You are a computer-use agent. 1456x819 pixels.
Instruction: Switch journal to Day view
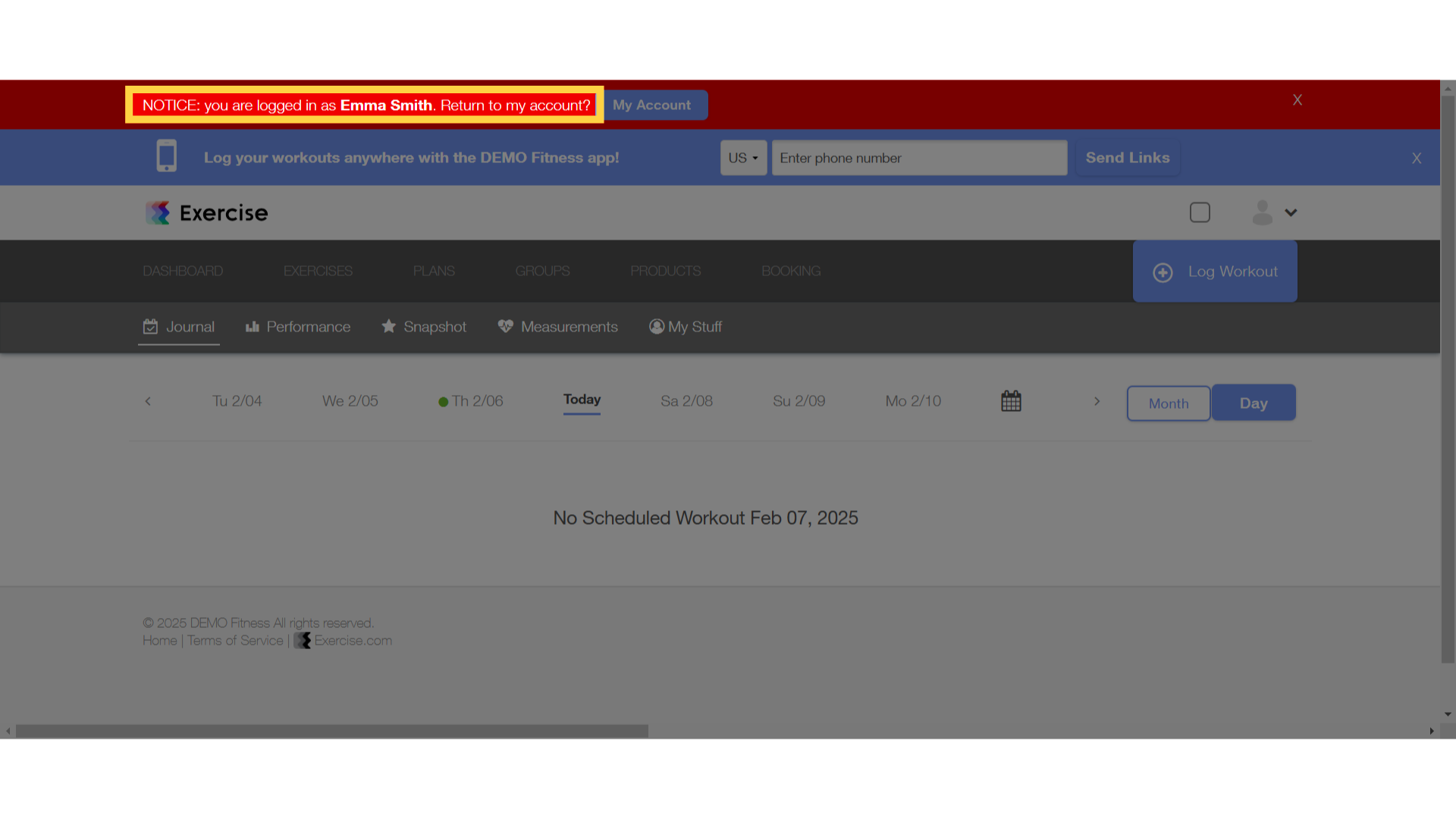point(1254,403)
